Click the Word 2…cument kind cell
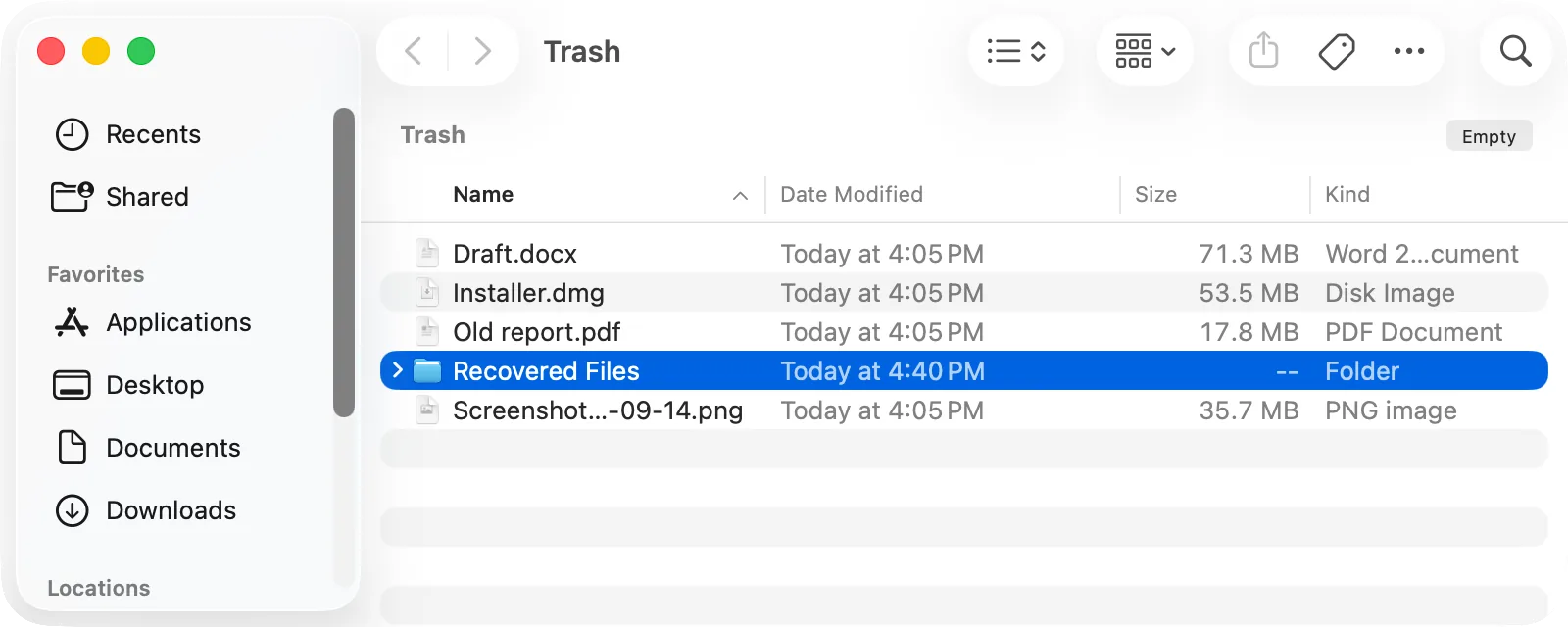The image size is (1568, 627). (x=1422, y=254)
